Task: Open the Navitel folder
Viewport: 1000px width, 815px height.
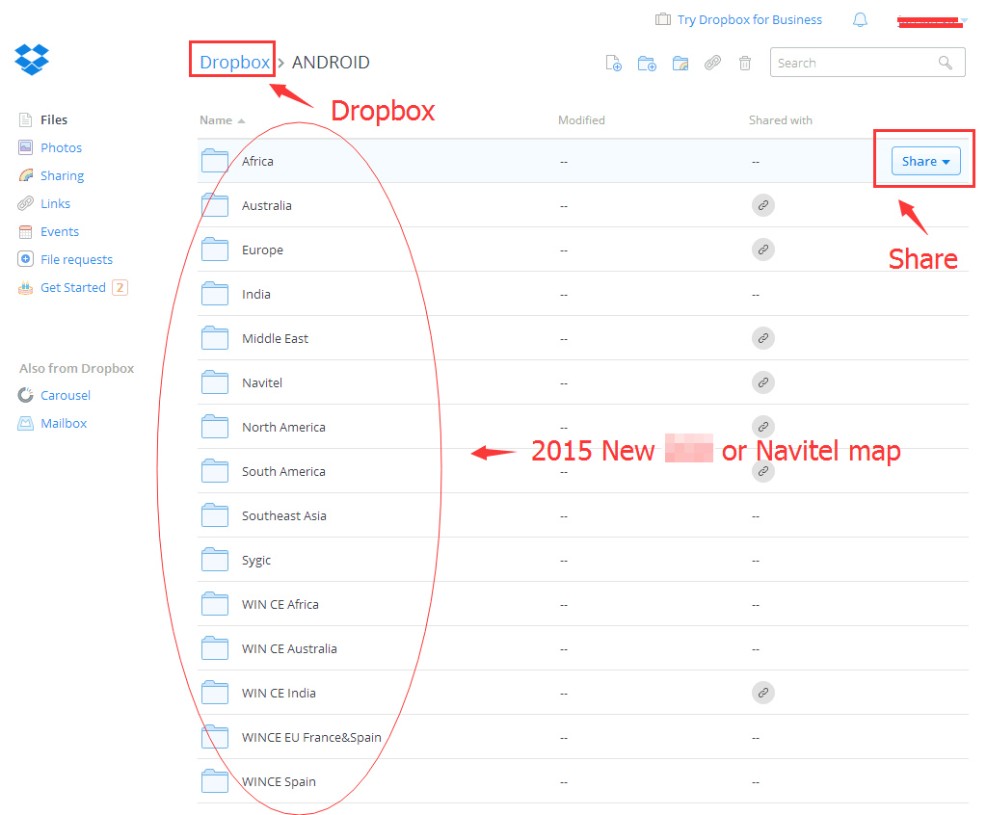Action: (262, 383)
